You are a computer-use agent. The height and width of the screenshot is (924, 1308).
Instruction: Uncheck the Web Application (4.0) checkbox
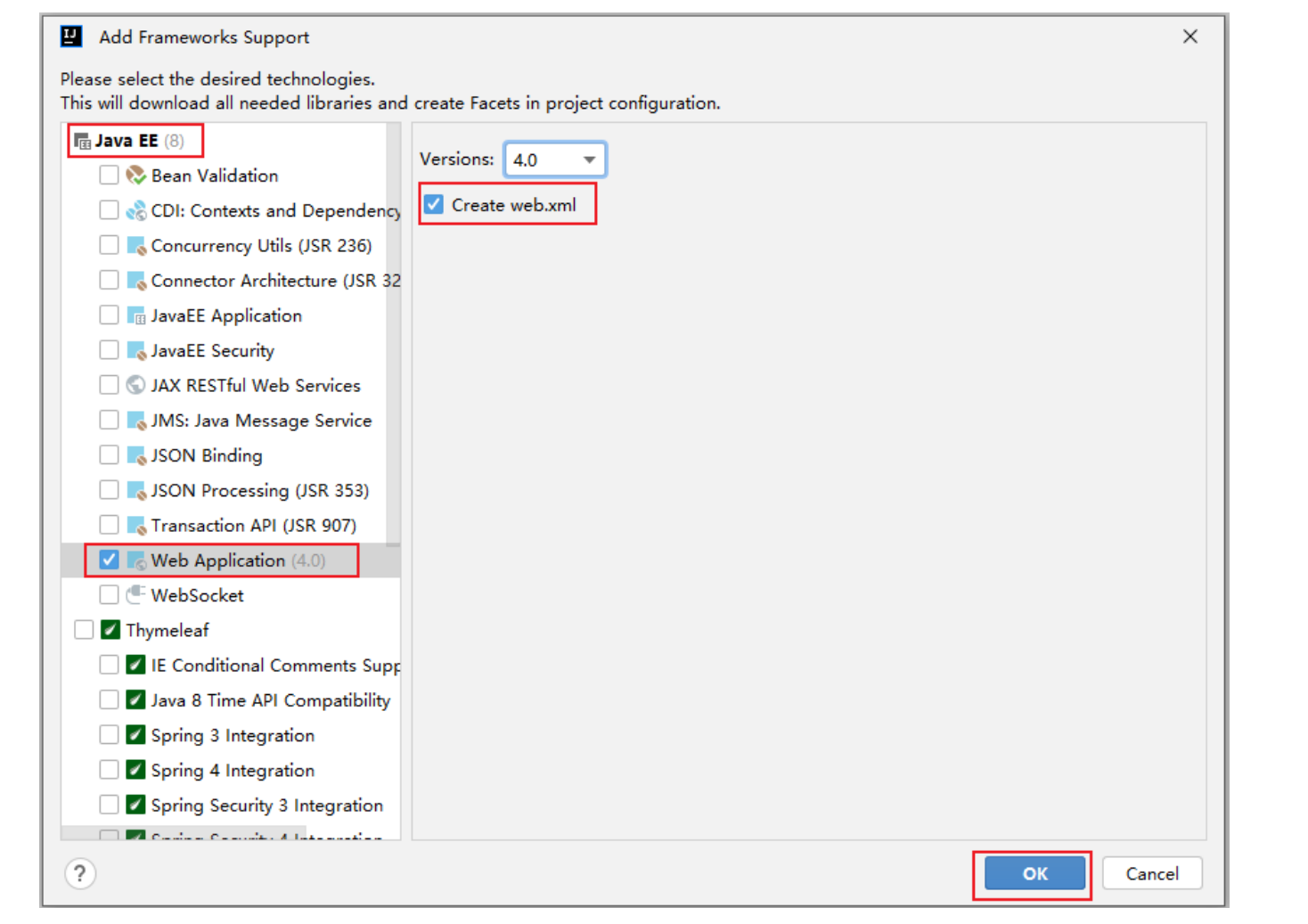coord(109,560)
